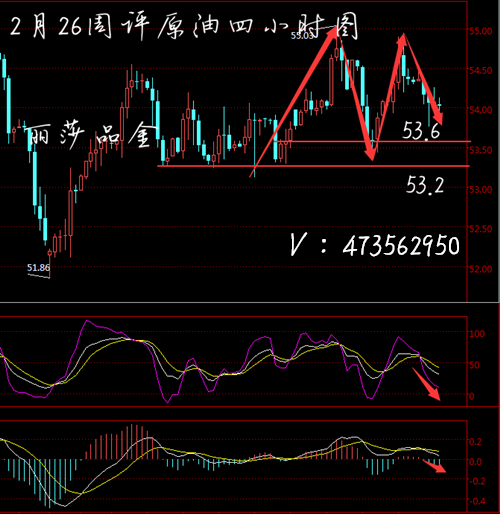Image resolution: width=500 pixels, height=514 pixels.
Task: Select the upper horizontal red line at 53.6
Action: (x=372, y=142)
